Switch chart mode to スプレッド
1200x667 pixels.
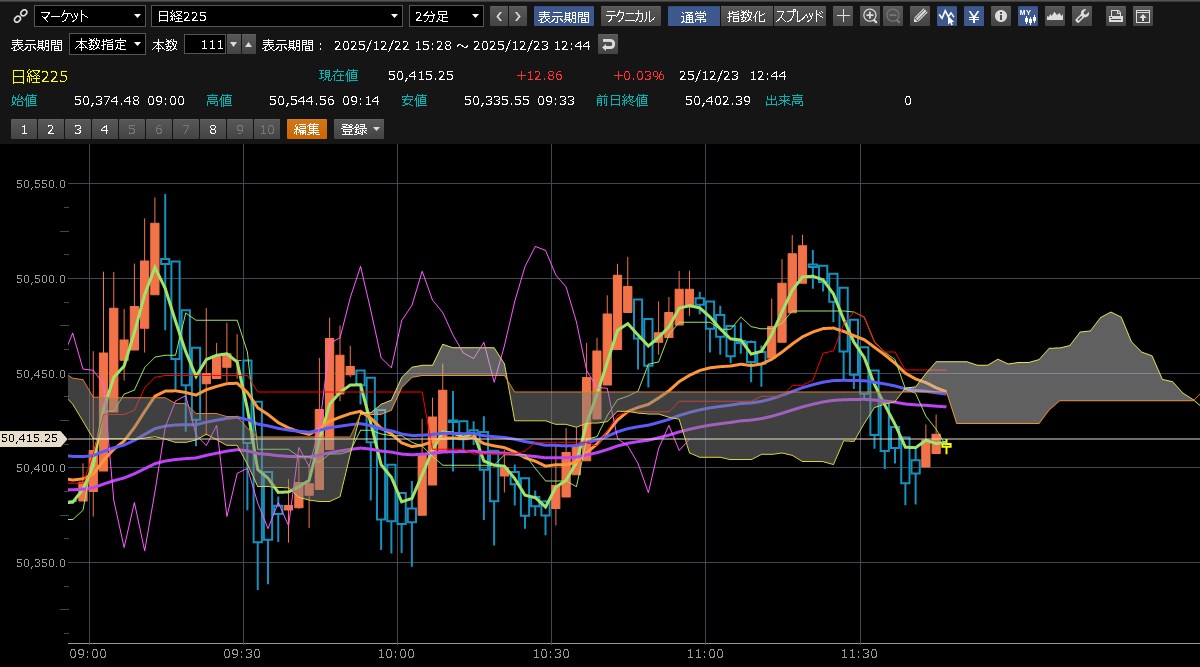800,16
